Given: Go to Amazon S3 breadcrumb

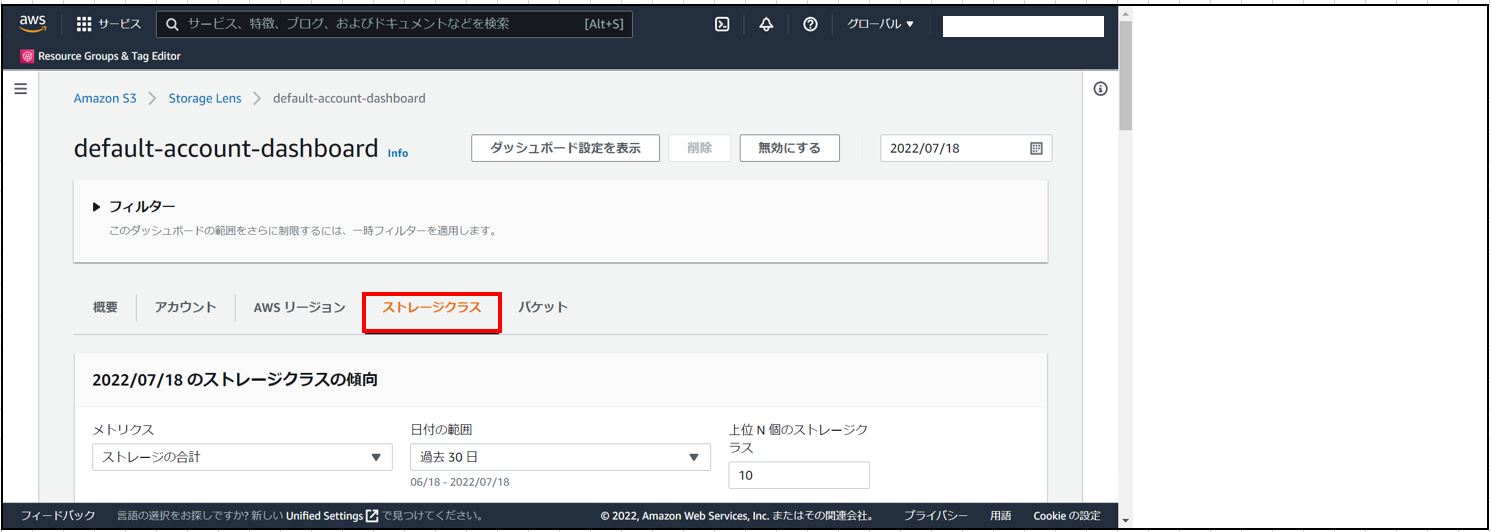Looking at the screenshot, I should 105,98.
